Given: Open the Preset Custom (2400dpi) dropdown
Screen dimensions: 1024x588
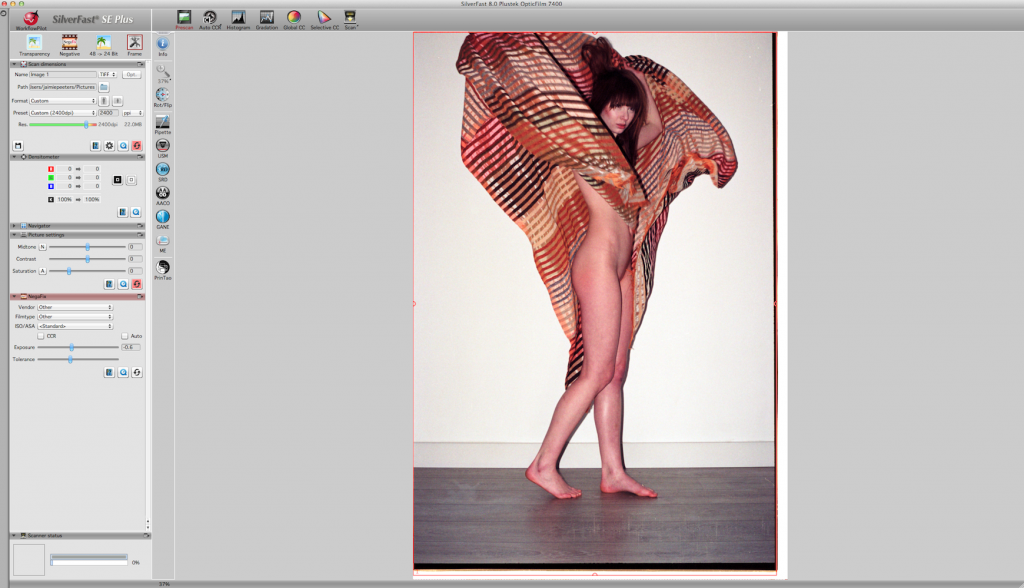Looking at the screenshot, I should (63, 112).
